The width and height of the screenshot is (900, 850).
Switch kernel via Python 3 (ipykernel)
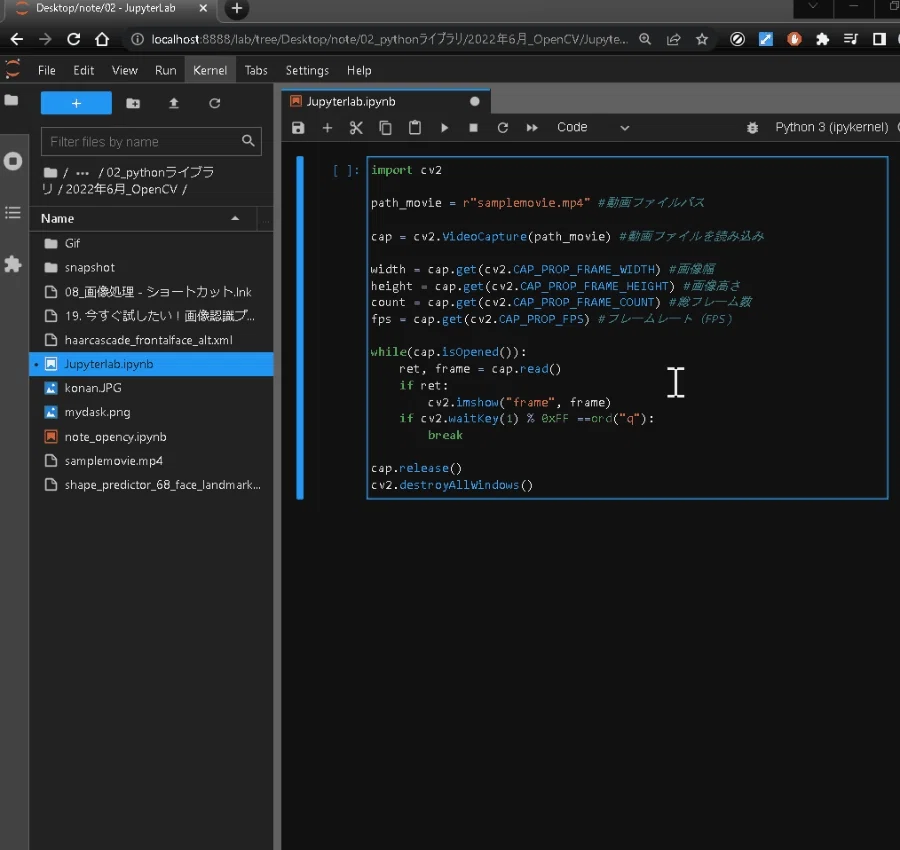click(832, 127)
